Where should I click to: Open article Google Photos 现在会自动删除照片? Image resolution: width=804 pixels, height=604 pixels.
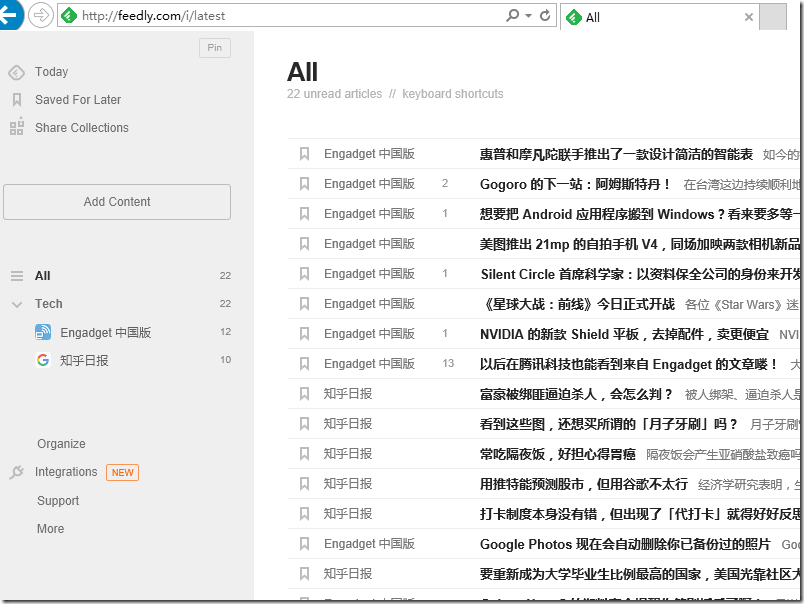click(x=625, y=544)
